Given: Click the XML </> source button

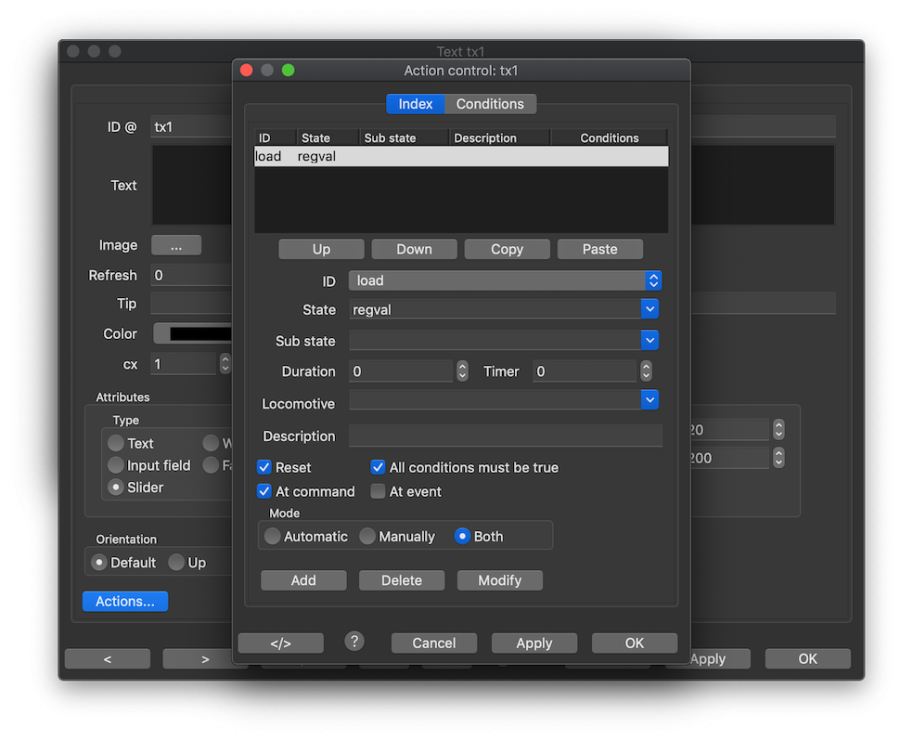Looking at the screenshot, I should (x=280, y=643).
